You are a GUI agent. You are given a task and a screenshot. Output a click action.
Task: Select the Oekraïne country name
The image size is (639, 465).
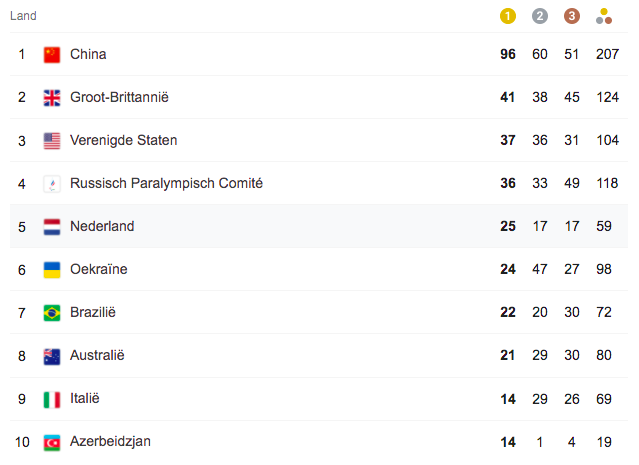coord(99,269)
